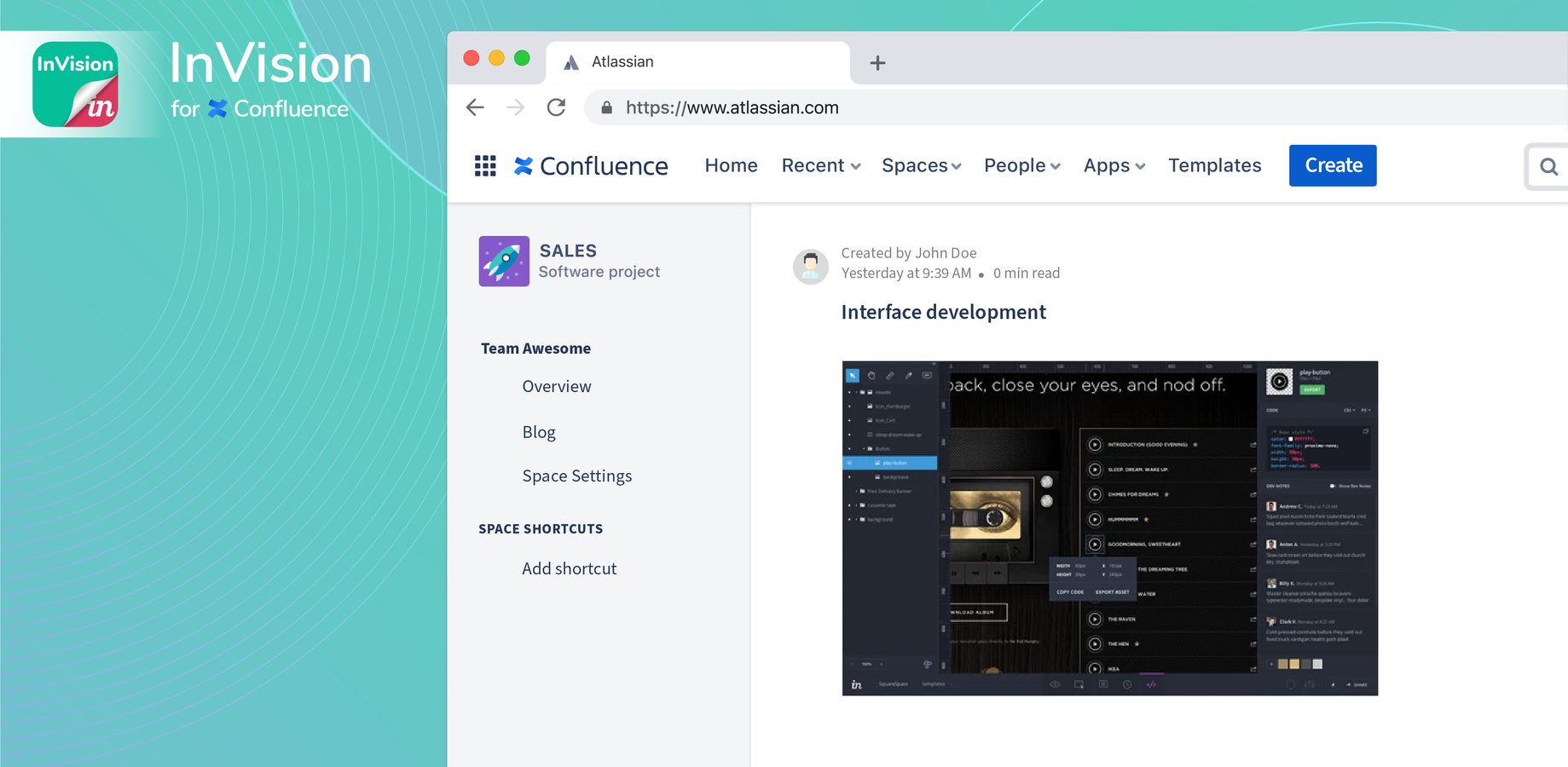This screenshot has height=767, width=1568.
Task: Click Export Asset in the mockup popup
Action: pyautogui.click(x=1112, y=591)
